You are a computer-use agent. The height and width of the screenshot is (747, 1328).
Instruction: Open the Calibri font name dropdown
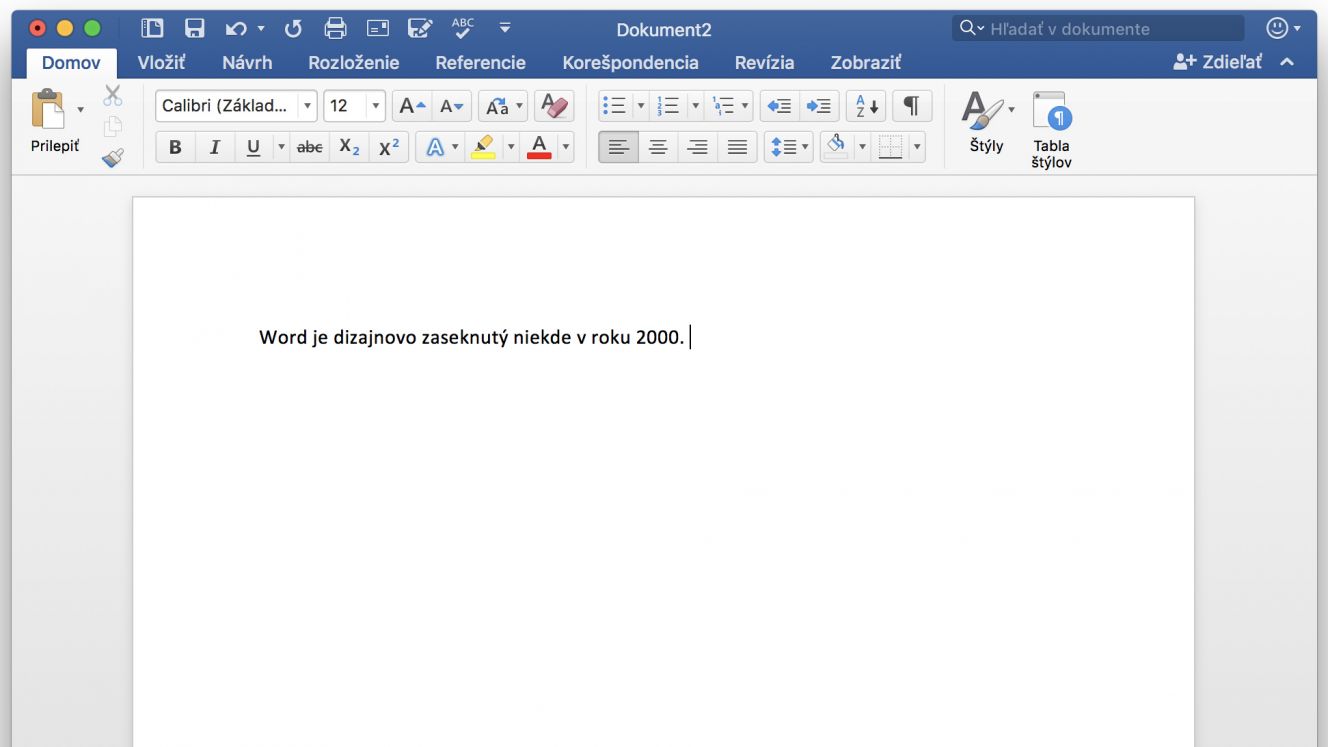click(307, 106)
